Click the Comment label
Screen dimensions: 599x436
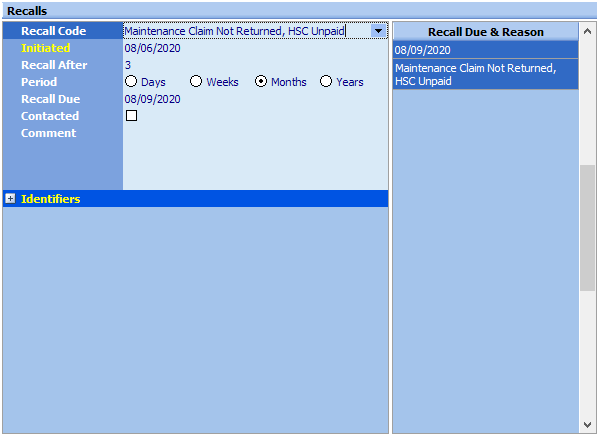pyautogui.click(x=49, y=133)
